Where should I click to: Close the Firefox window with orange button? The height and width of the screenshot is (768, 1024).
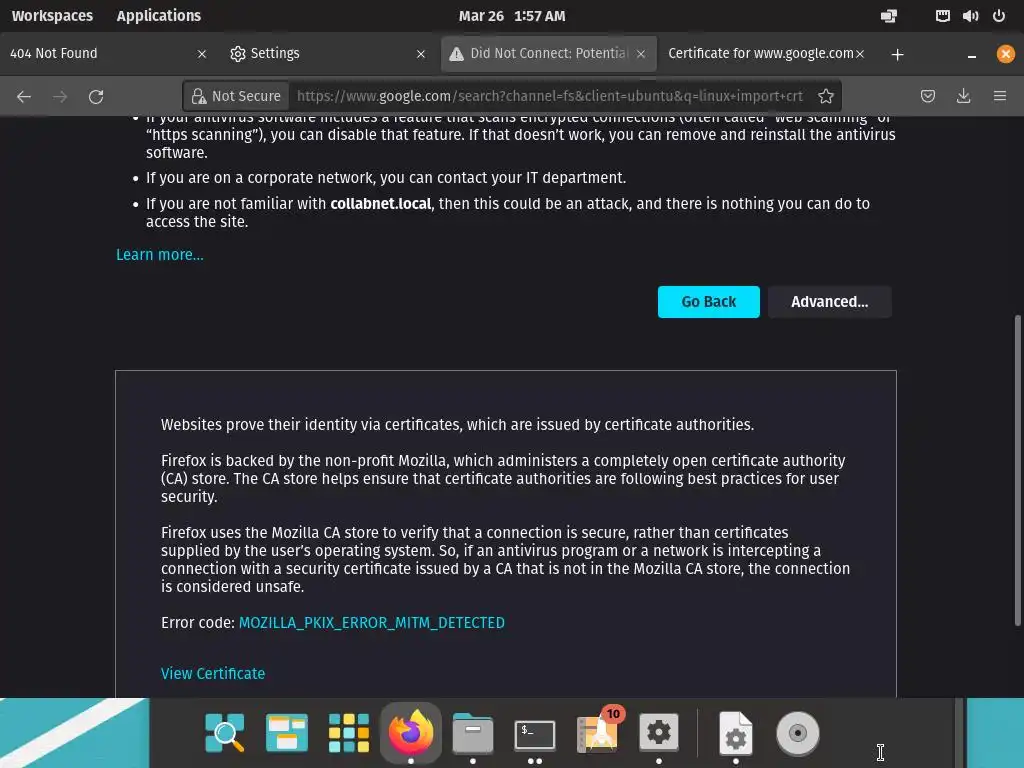1006,54
